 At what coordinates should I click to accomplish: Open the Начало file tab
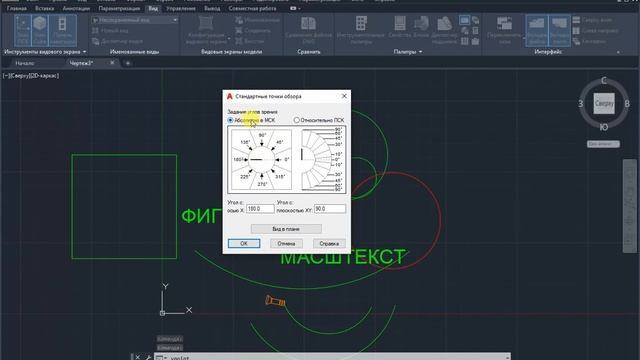click(25, 63)
